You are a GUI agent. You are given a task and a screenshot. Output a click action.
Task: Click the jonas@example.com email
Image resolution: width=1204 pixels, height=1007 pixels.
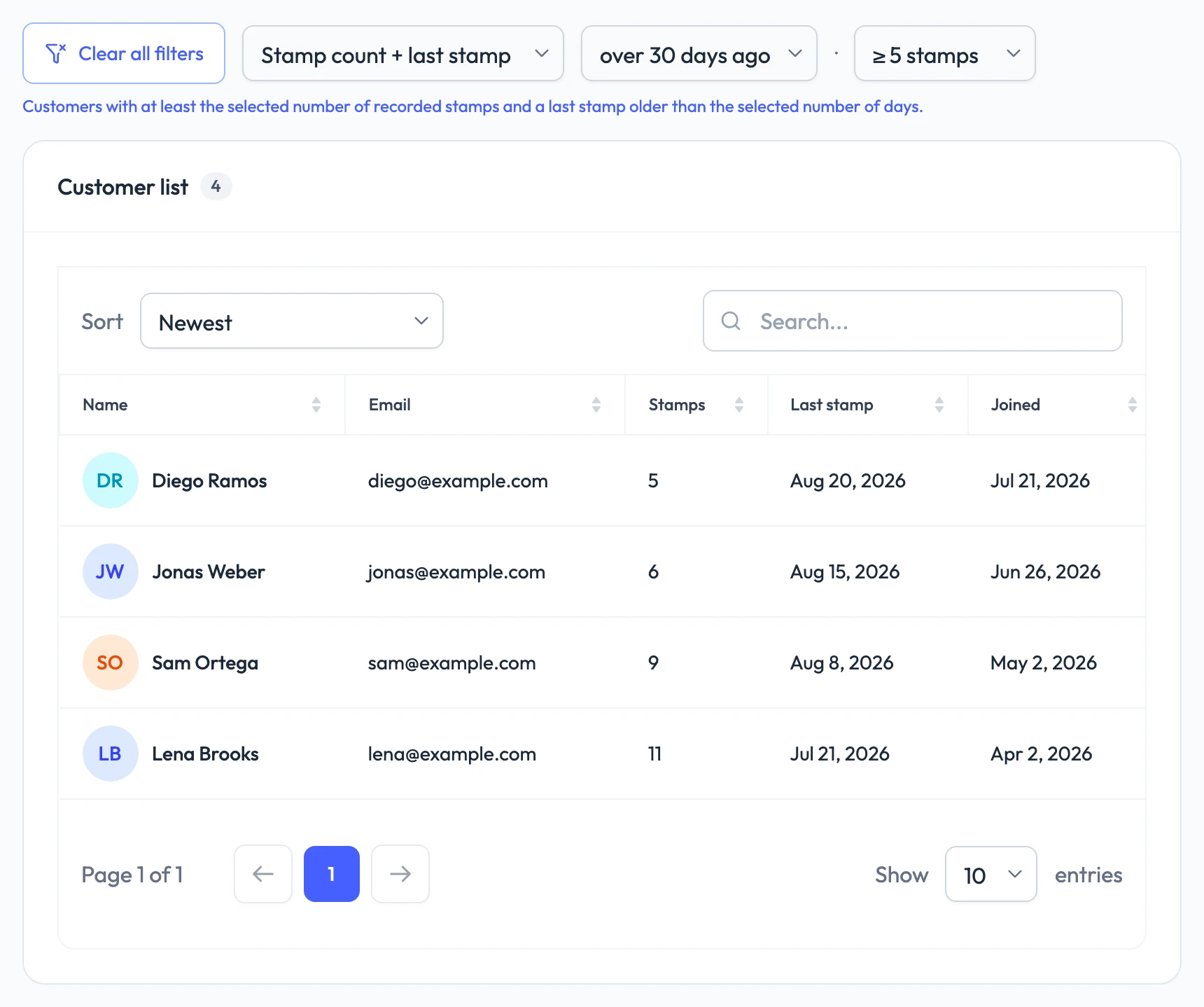pos(456,572)
